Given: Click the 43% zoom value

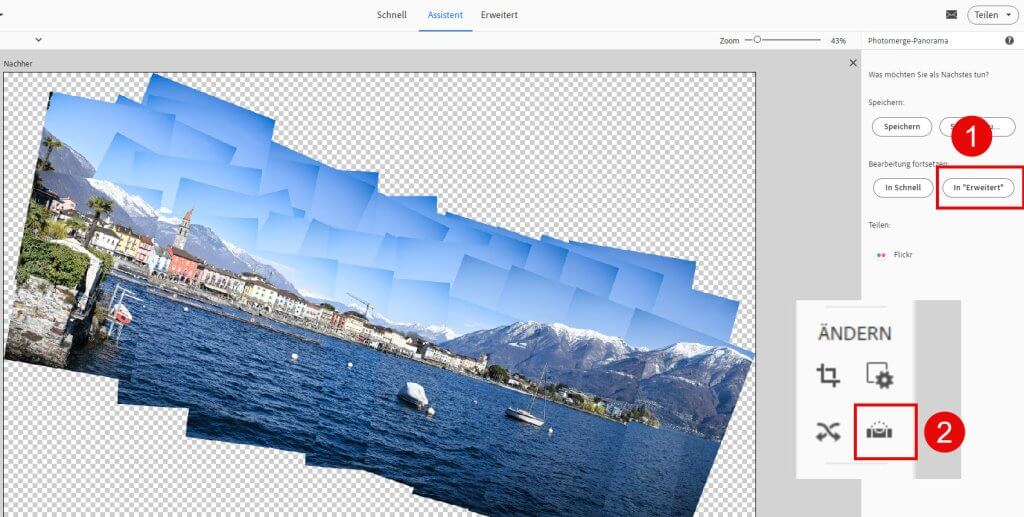Looking at the screenshot, I should coord(838,40).
